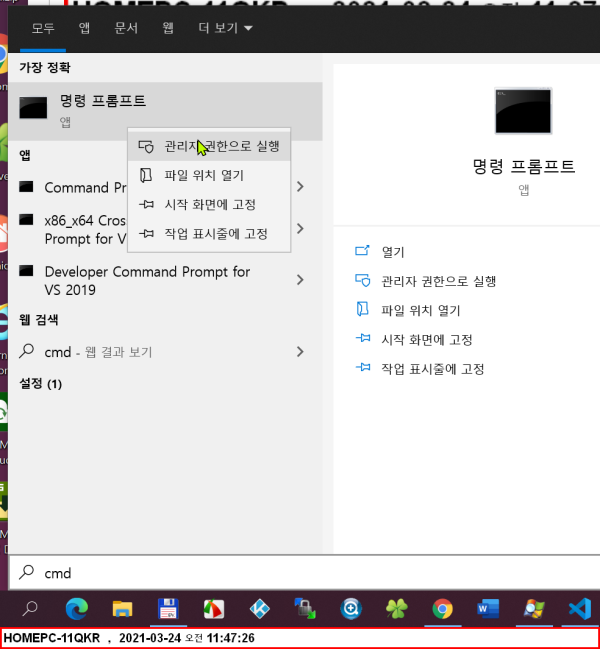Open Microsoft Word from taskbar
Viewport: 600px width, 649px height.
(488, 609)
